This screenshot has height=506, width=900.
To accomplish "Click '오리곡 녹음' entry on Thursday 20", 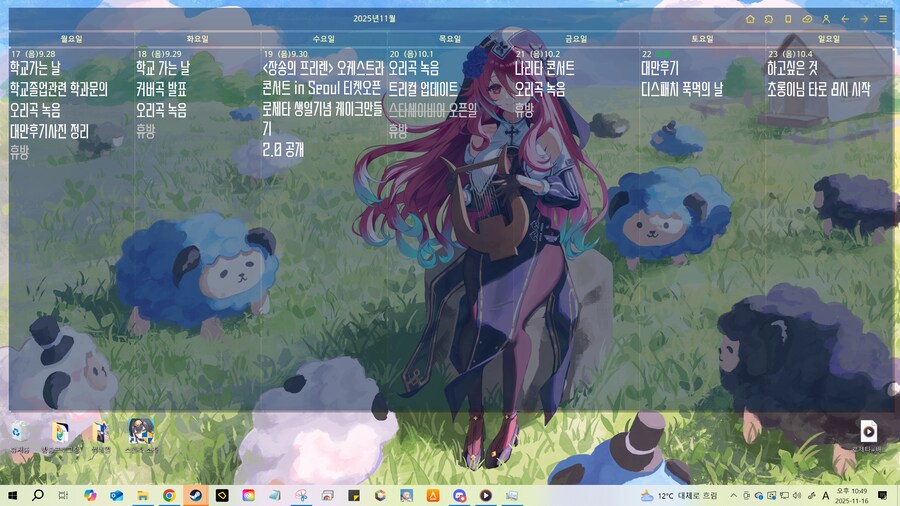I will 414,68.
